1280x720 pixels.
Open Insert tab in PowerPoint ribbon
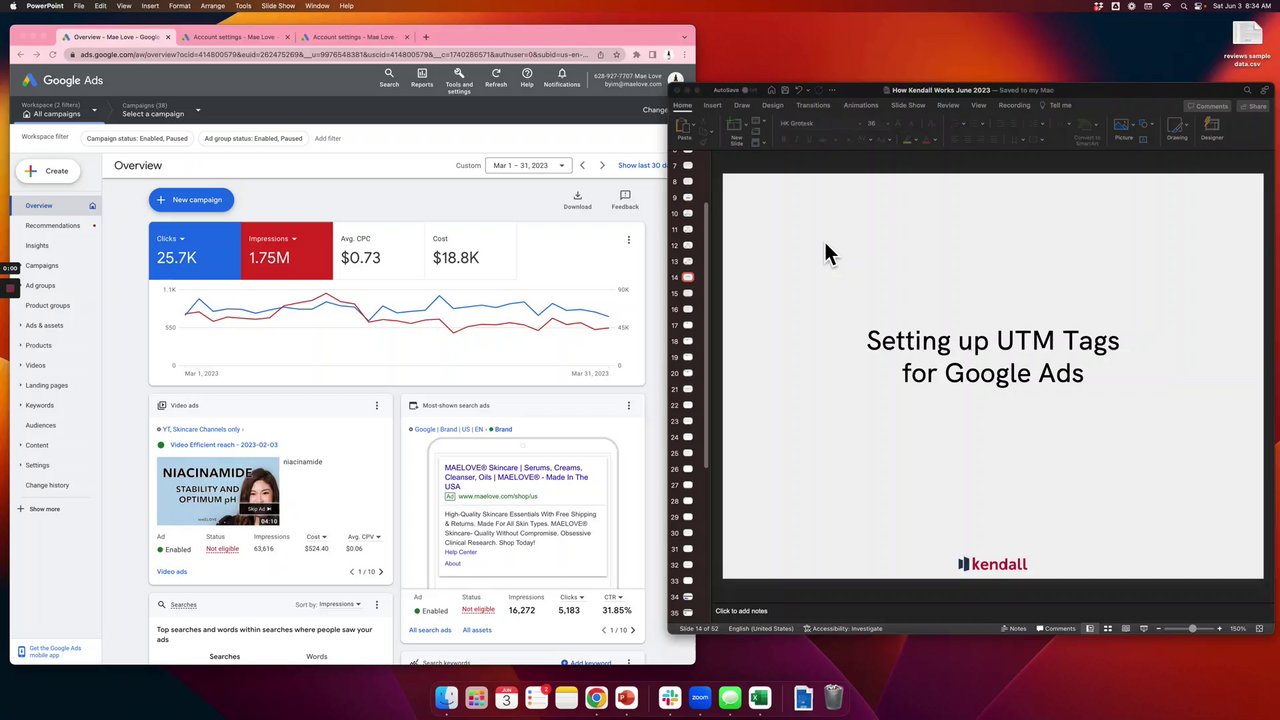pyautogui.click(x=712, y=105)
